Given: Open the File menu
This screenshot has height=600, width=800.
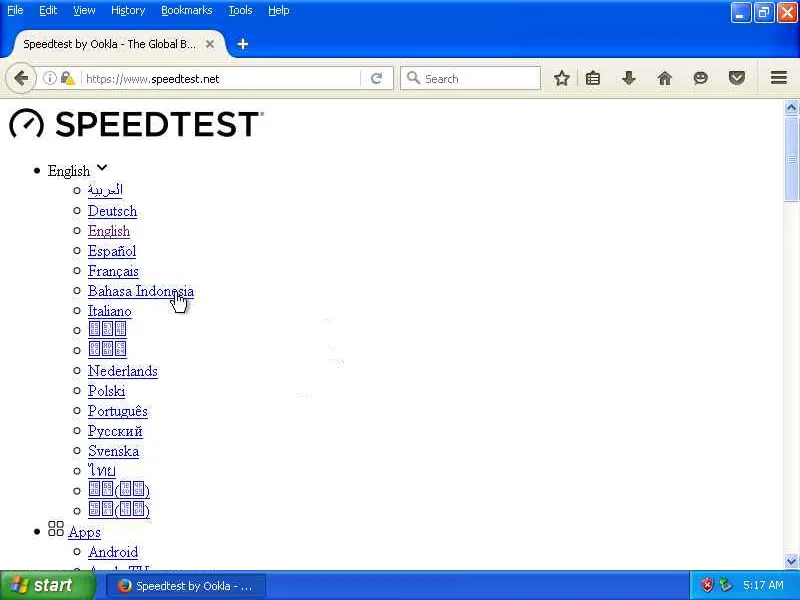Looking at the screenshot, I should tap(15, 10).
